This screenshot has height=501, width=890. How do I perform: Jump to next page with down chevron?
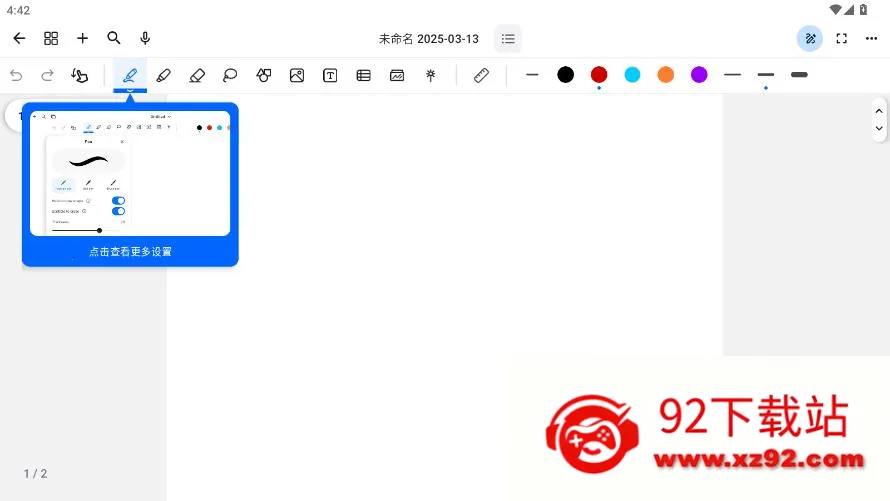click(879, 128)
